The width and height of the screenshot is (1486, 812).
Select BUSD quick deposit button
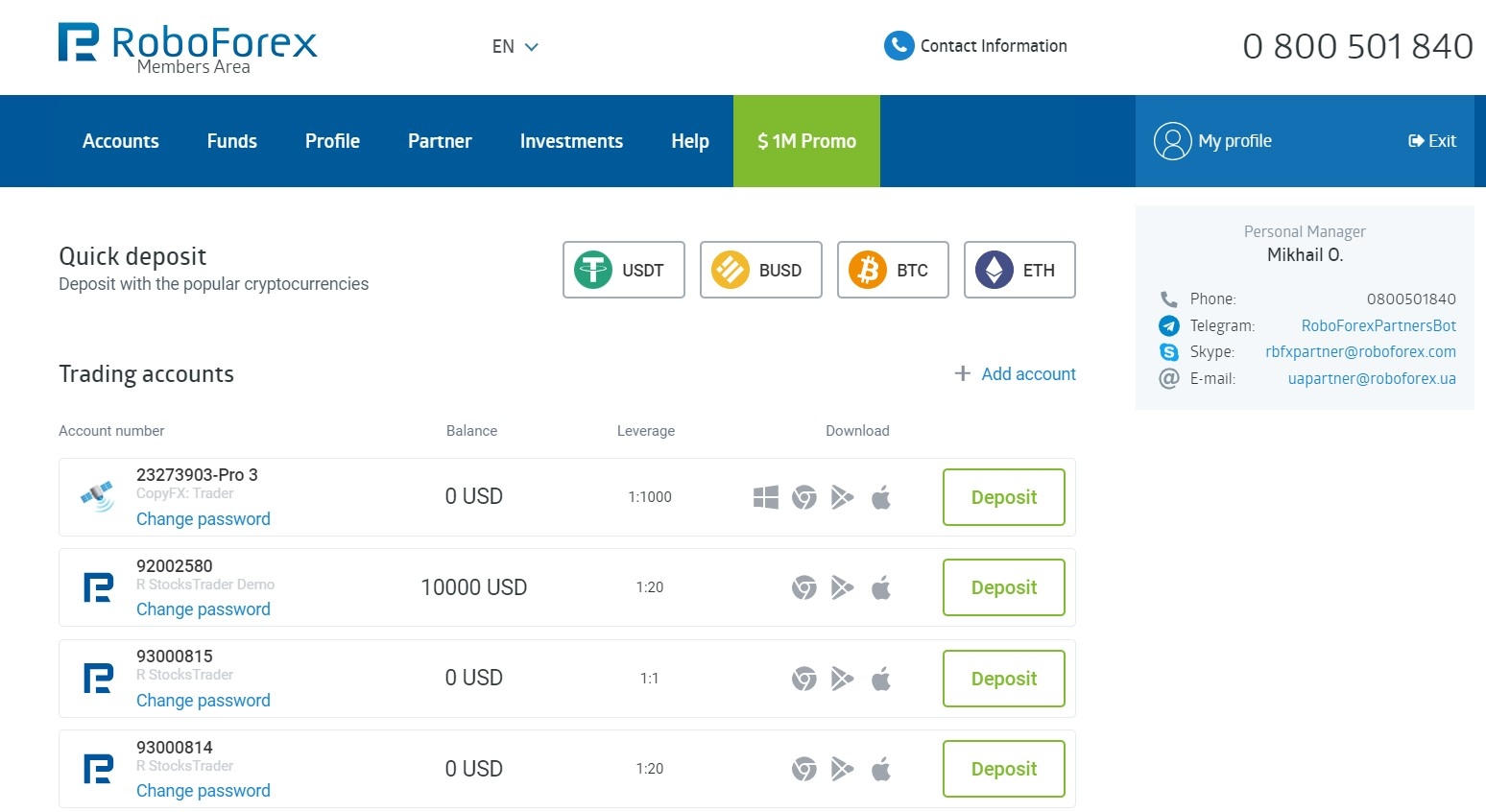(761, 270)
